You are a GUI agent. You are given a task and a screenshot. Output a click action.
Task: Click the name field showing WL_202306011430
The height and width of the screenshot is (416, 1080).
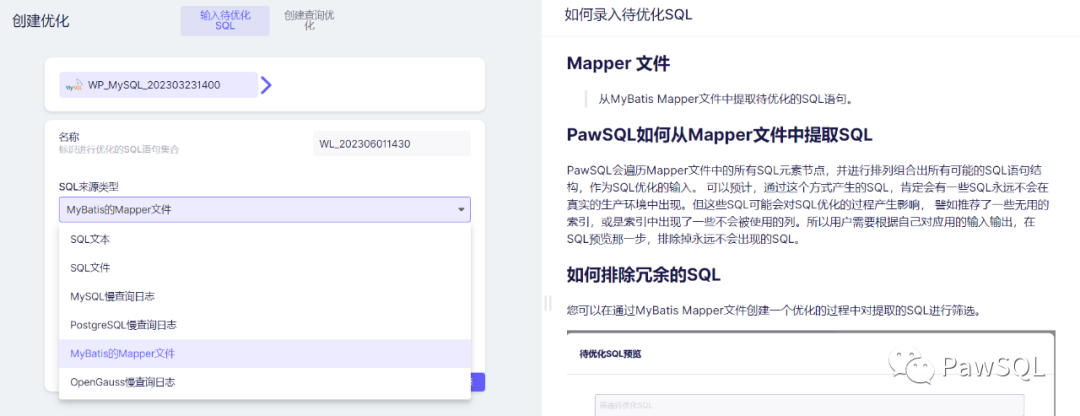coord(391,144)
